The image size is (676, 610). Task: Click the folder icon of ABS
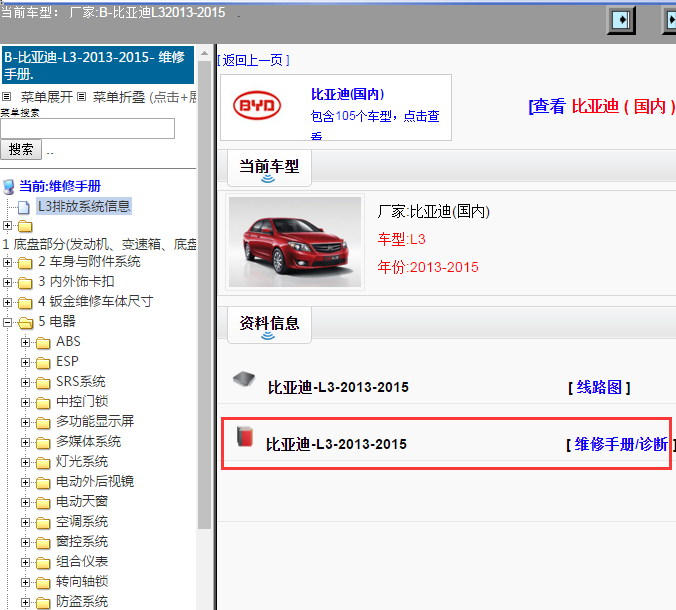click(x=43, y=343)
